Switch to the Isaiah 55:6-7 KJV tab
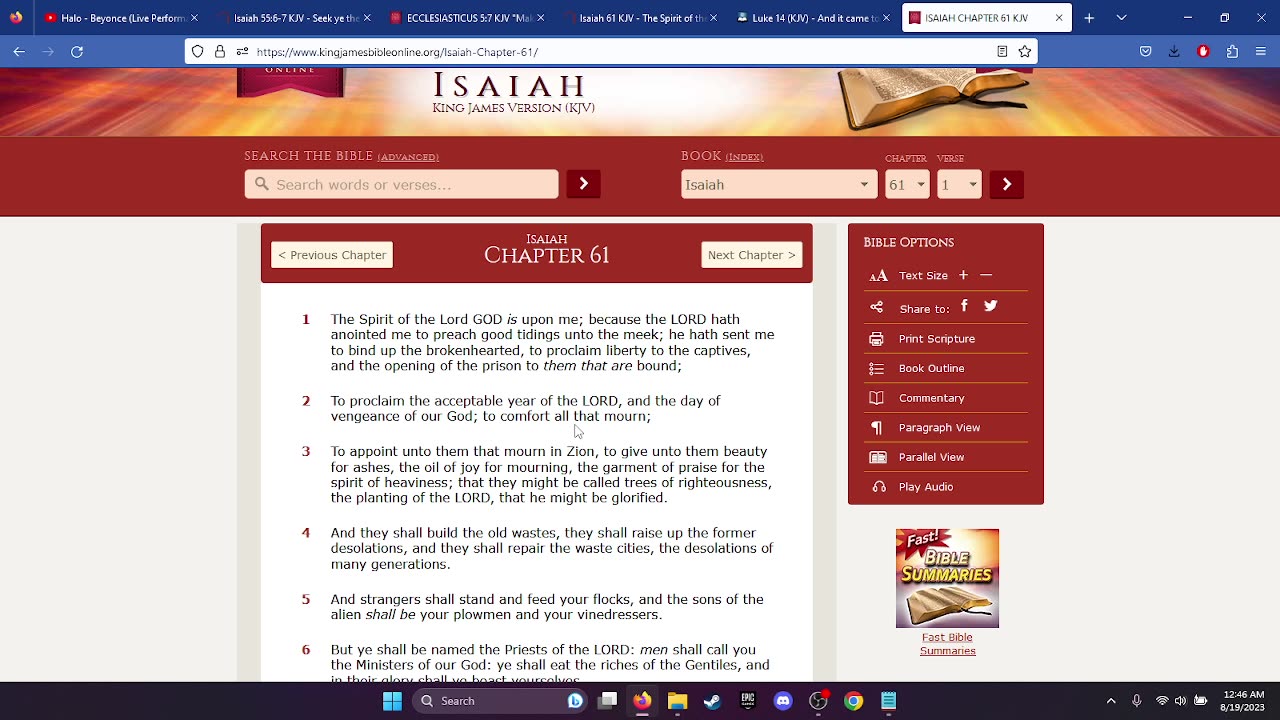The height and width of the screenshot is (720, 1280). tap(295, 18)
